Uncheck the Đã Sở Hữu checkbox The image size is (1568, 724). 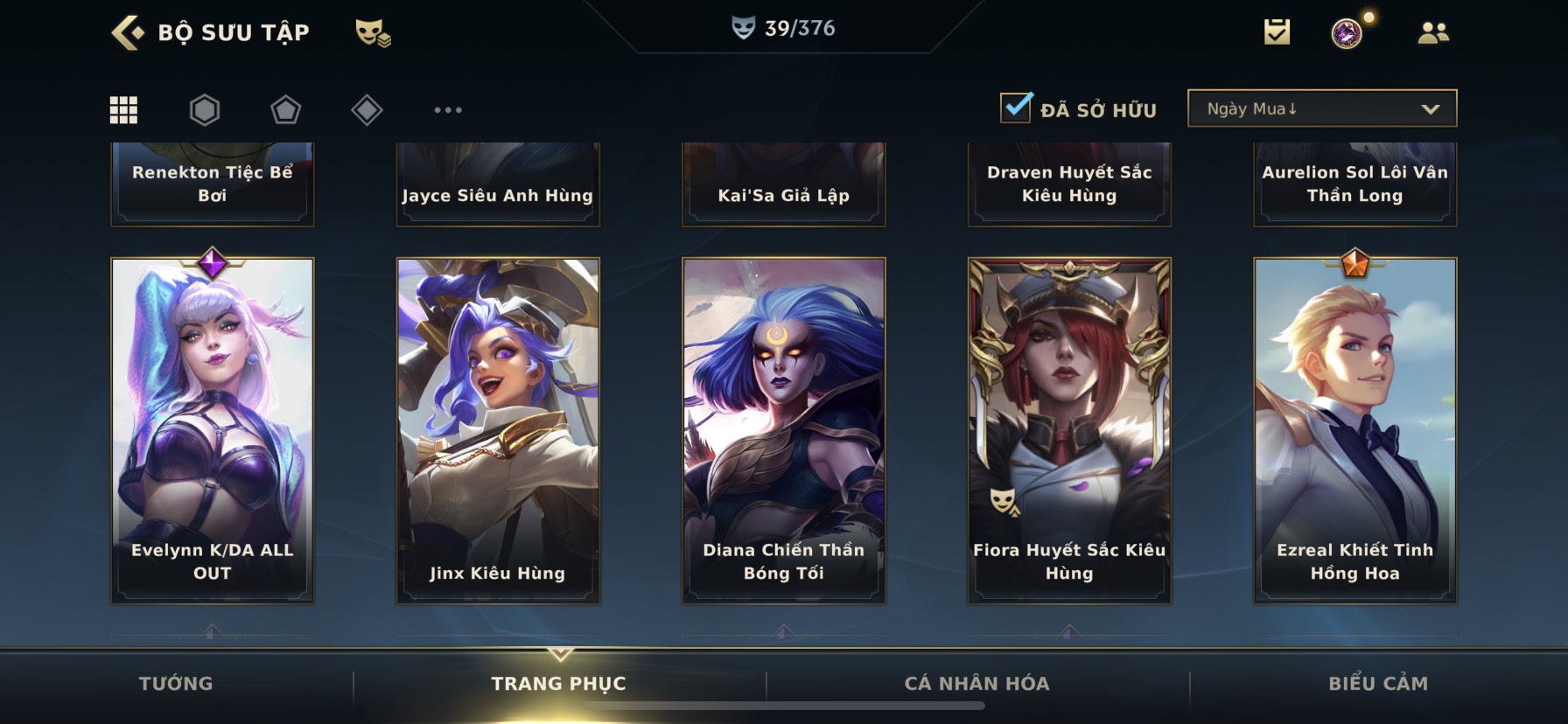tap(1016, 108)
